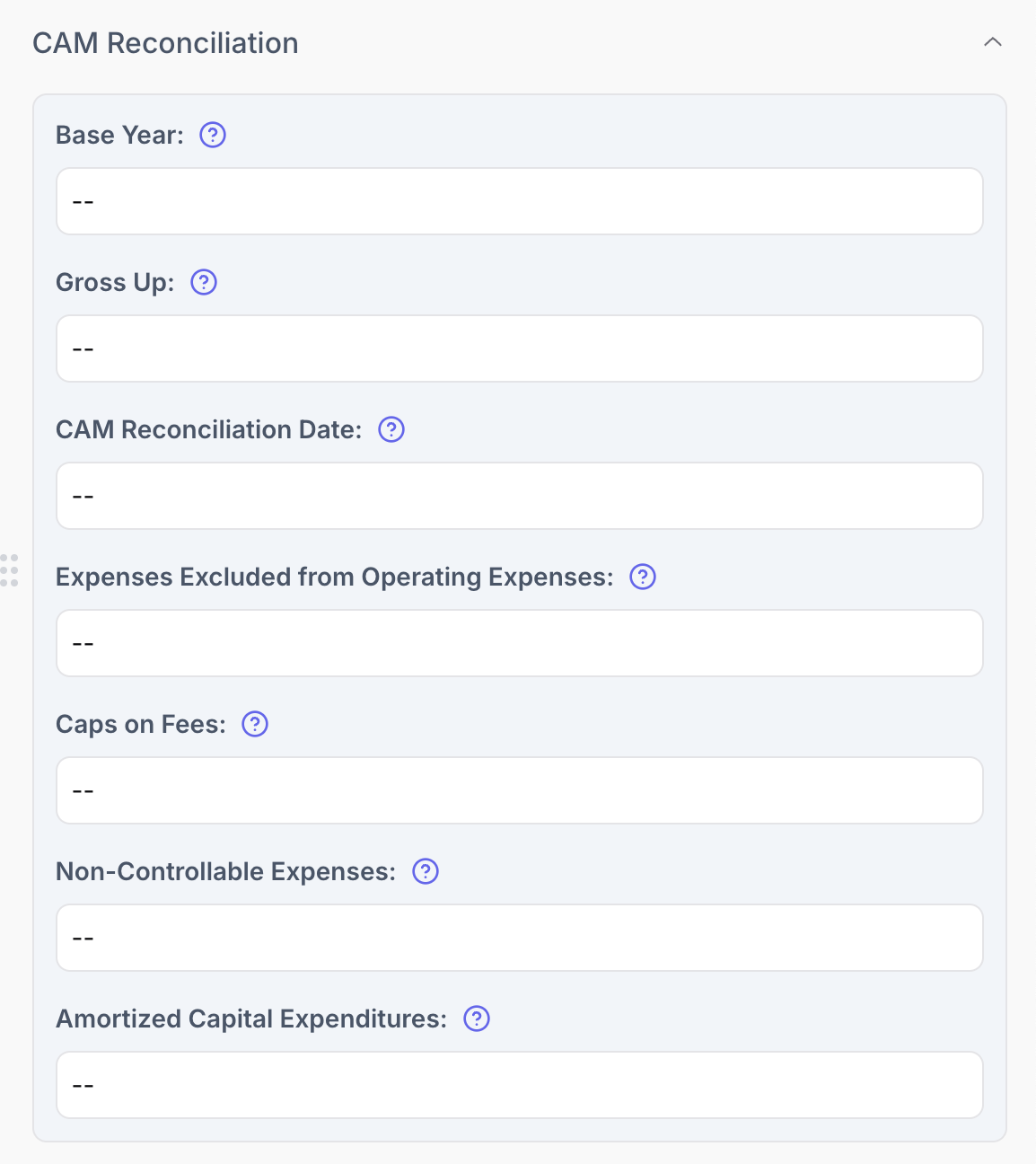Focus the Caps on Fees input box
The width and height of the screenshot is (1036, 1164).
click(x=519, y=790)
